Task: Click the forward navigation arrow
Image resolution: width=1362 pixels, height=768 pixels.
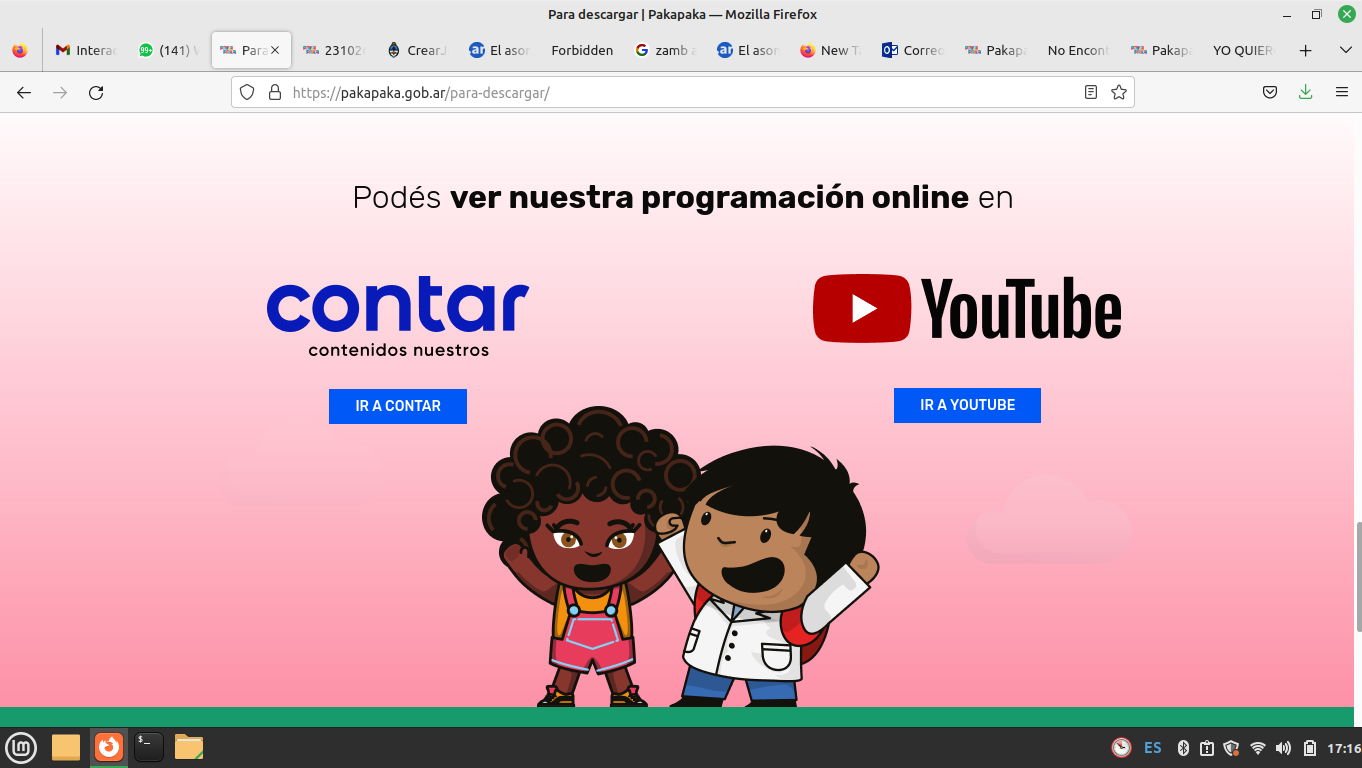Action: point(60,92)
